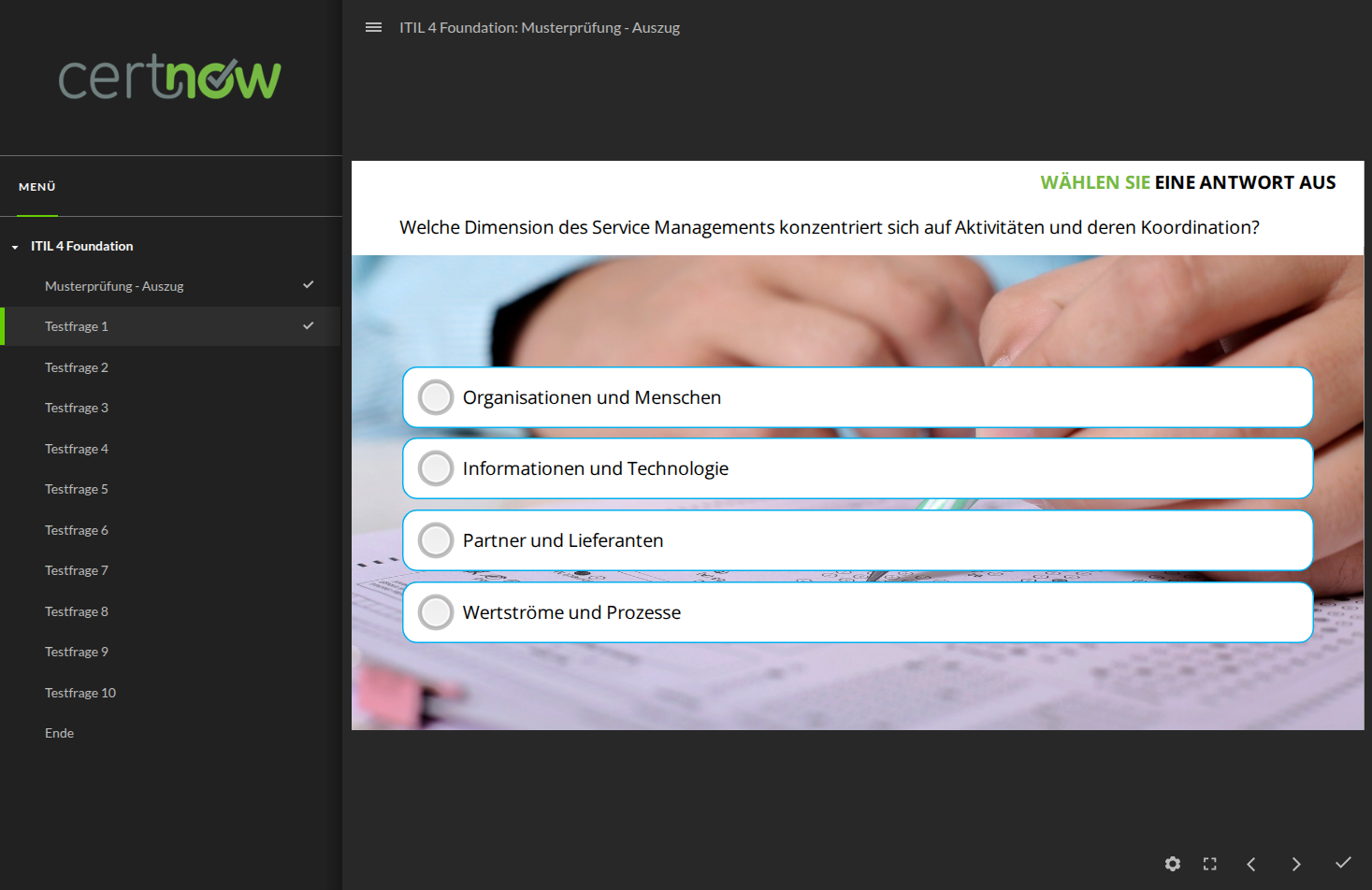Open the MENÜ tab
Viewport: 1372px width, 890px height.
click(x=37, y=187)
